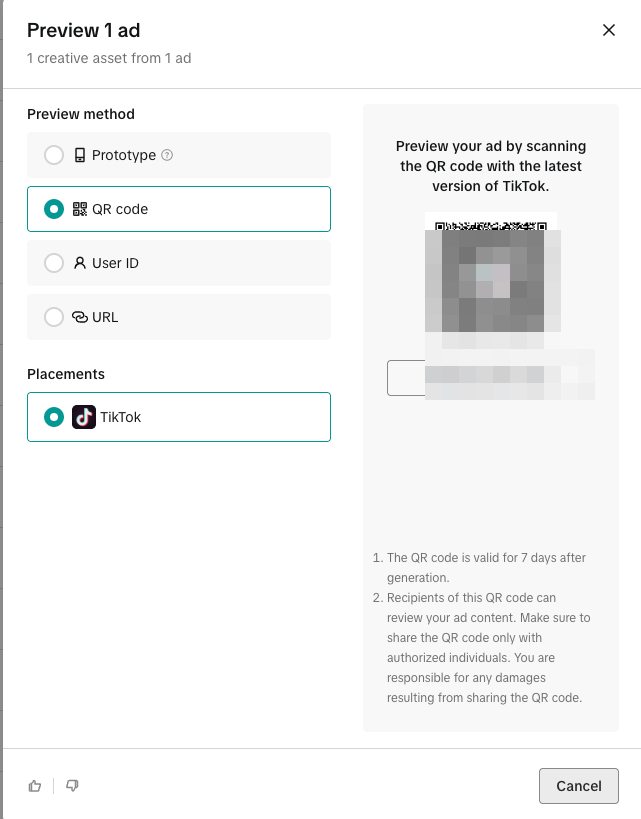Choose the URL preview method label
This screenshot has width=641, height=819.
point(105,317)
